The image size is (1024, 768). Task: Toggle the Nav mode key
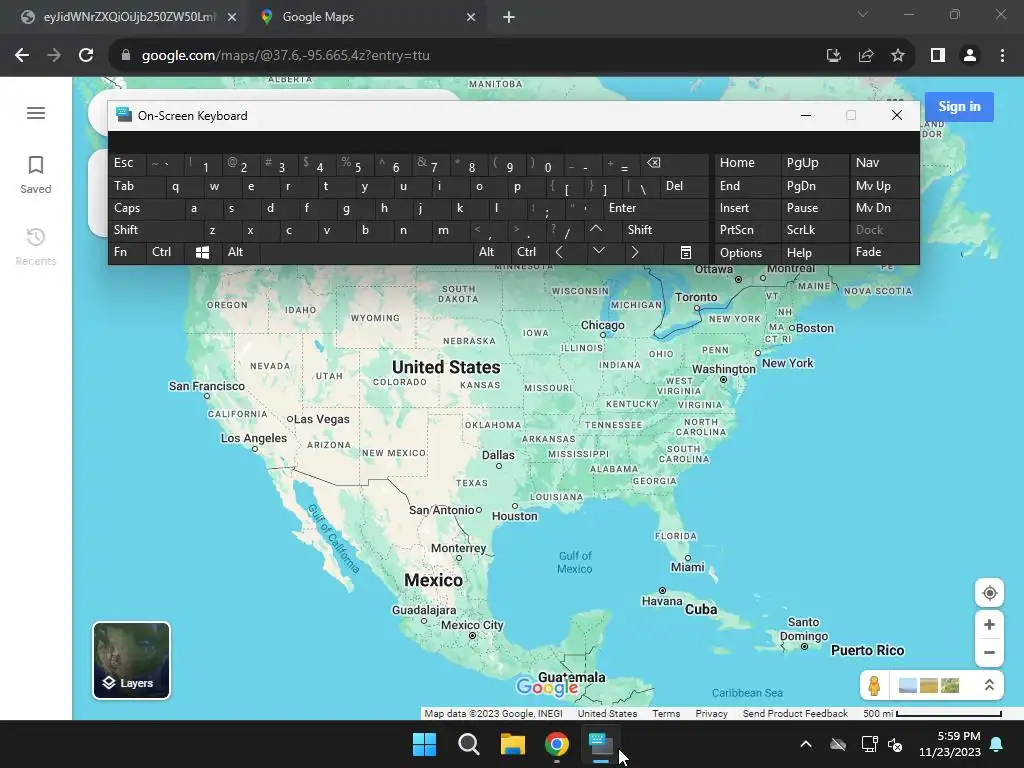(x=884, y=163)
